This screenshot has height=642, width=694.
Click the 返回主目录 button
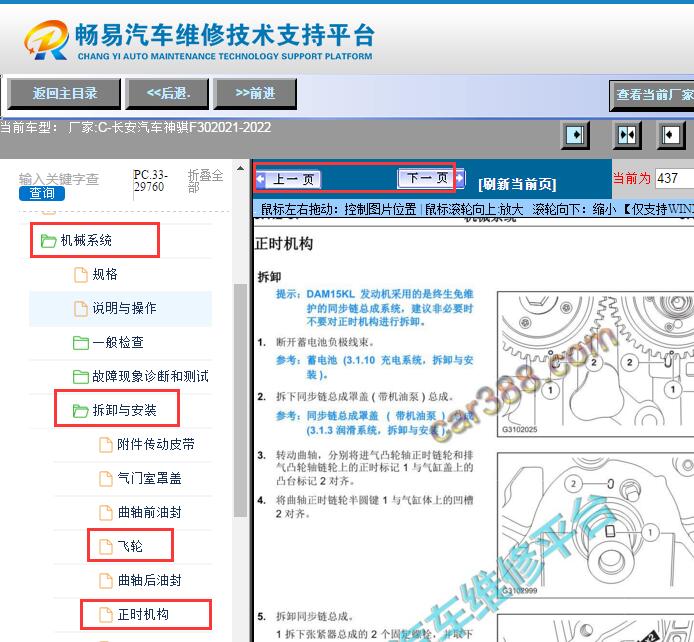point(64,93)
